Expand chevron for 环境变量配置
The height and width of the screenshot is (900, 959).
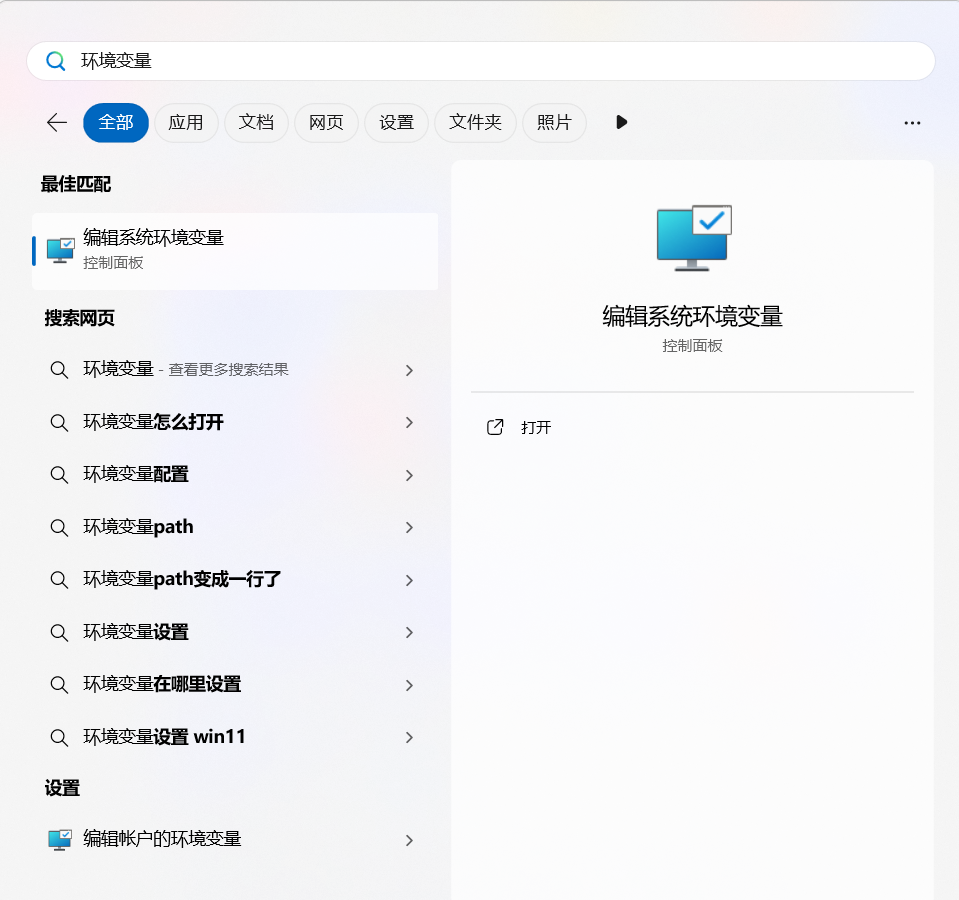coord(410,475)
